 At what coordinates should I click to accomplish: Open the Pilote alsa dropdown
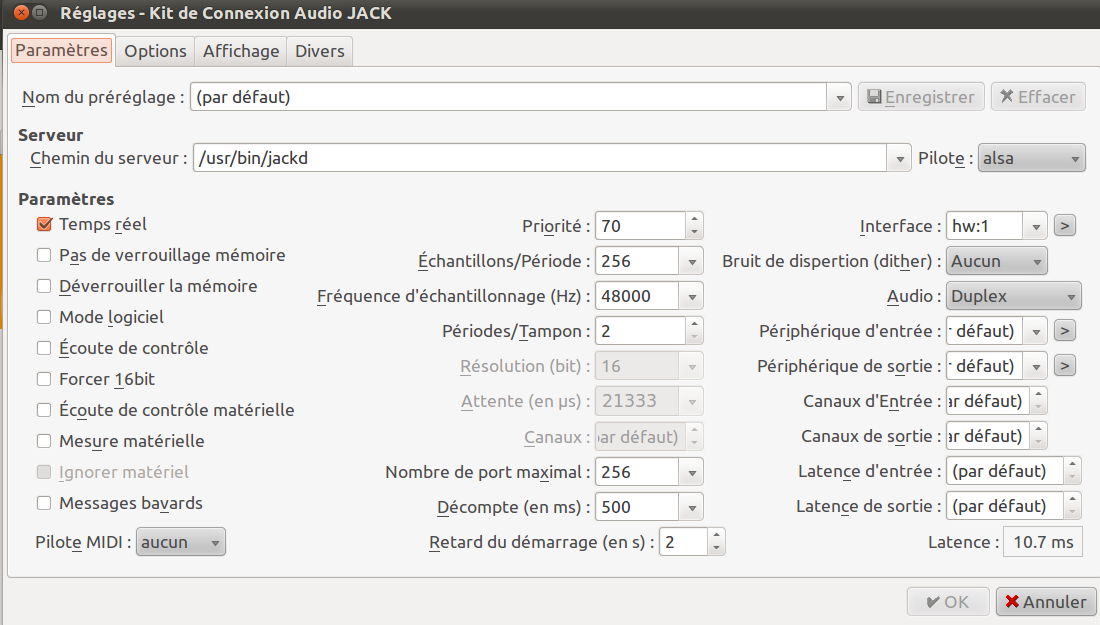click(1031, 159)
